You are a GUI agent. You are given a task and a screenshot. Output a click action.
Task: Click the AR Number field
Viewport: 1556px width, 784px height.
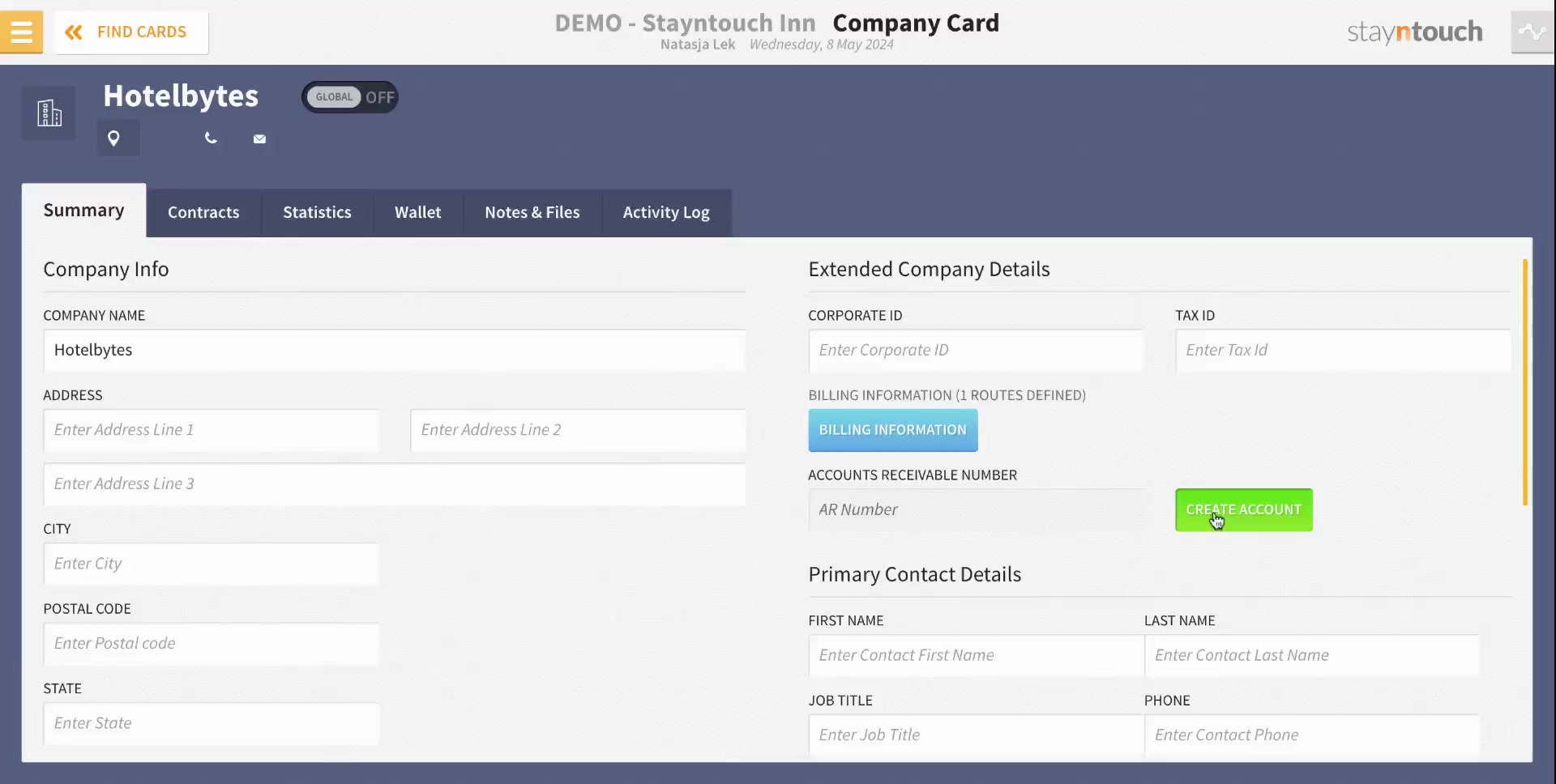977,510
